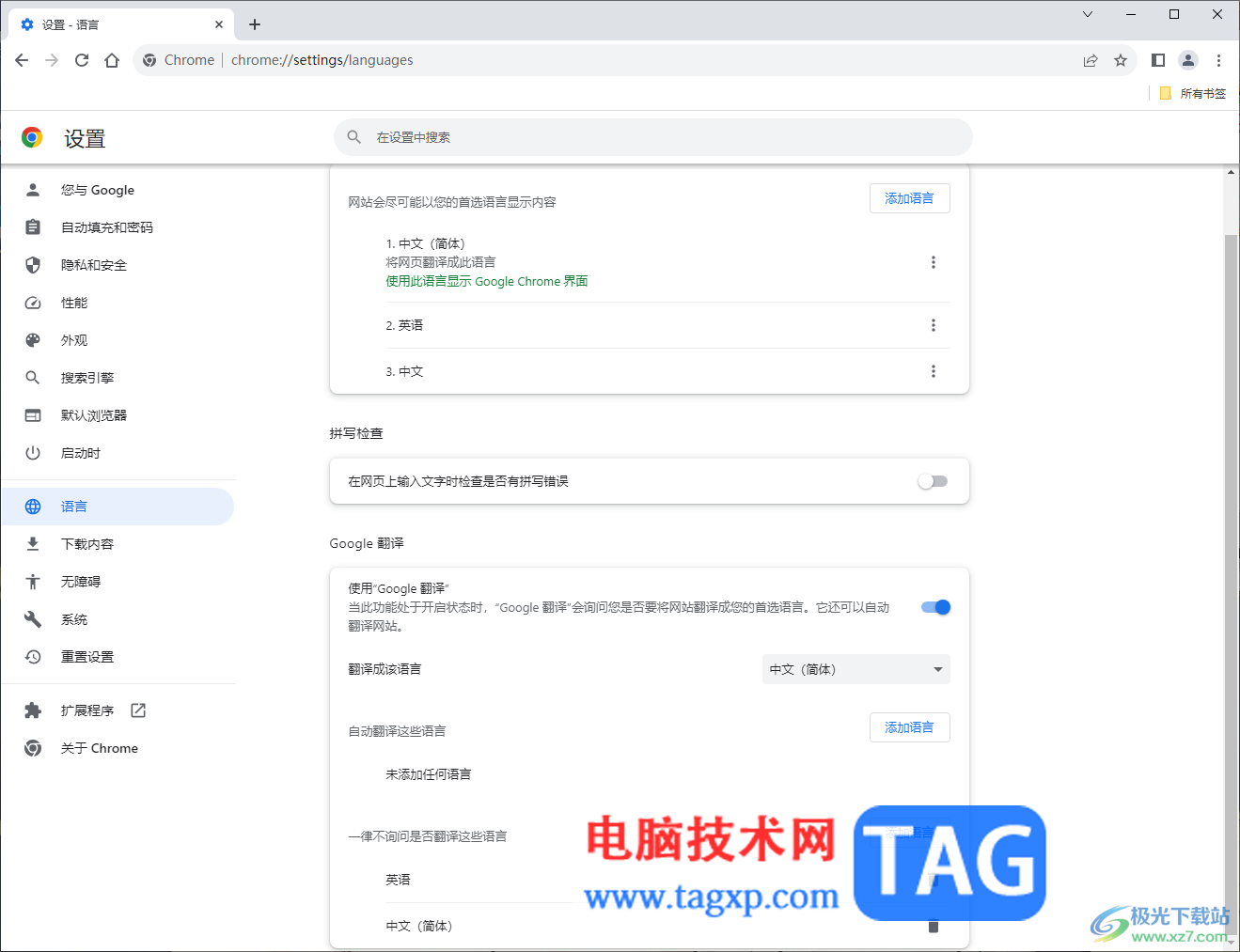Click the address bar URL chrome://settings/languages
Viewport: 1240px width, 952px height.
pos(322,60)
